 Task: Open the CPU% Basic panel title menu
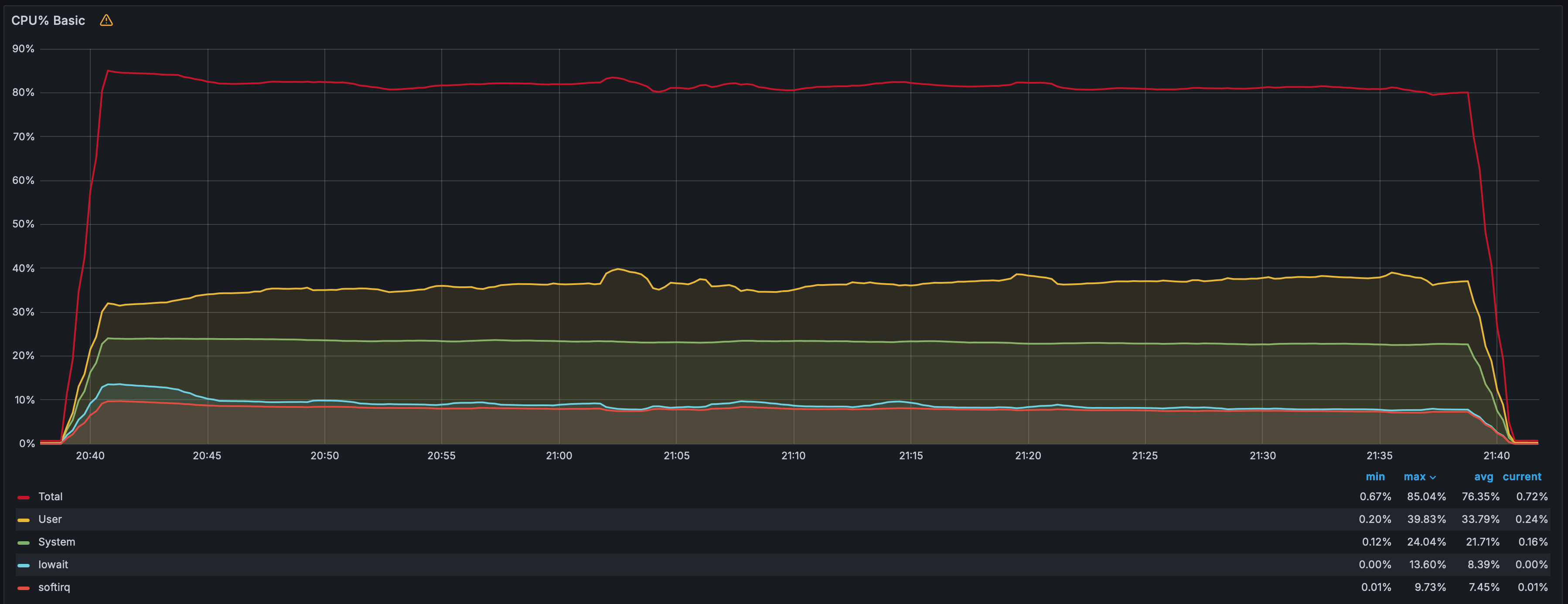(x=48, y=20)
